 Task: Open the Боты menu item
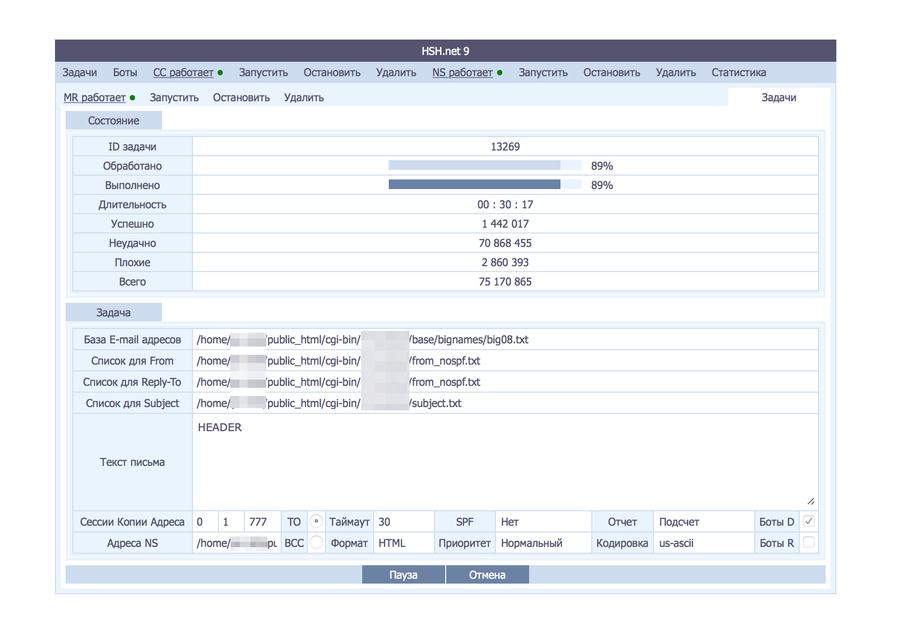[x=125, y=73]
